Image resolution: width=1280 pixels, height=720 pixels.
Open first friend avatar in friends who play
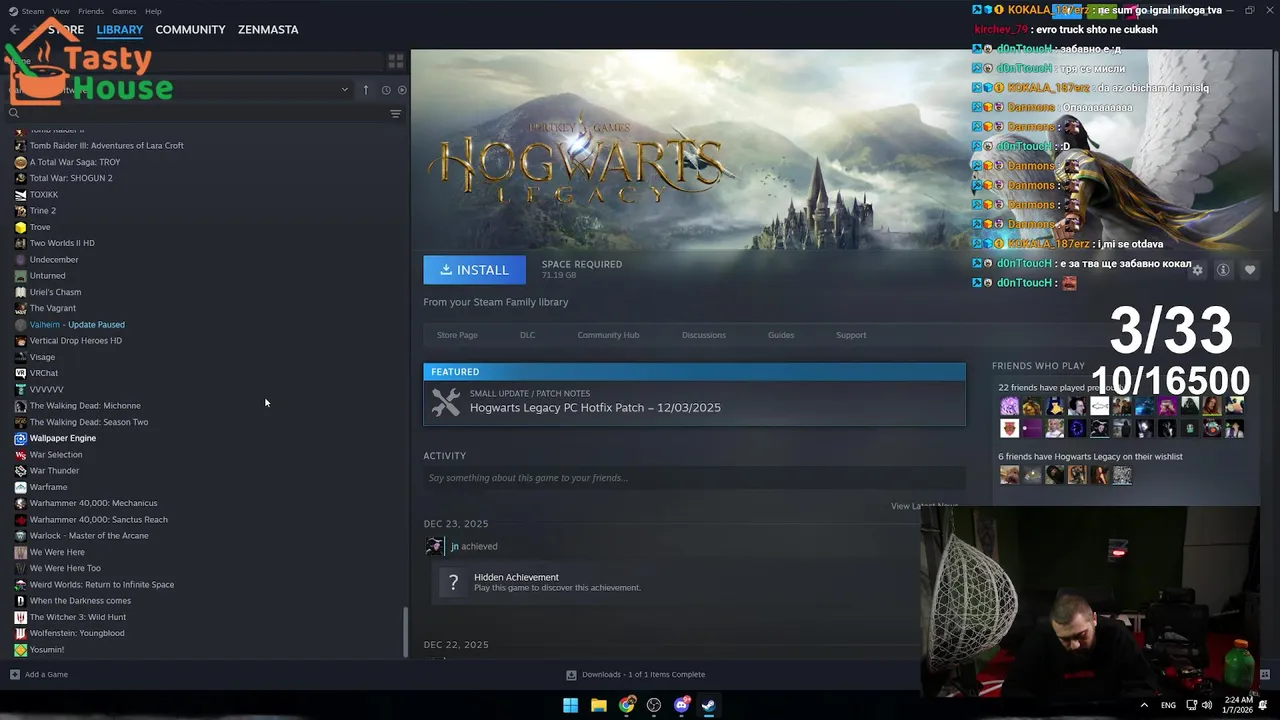click(x=1009, y=406)
